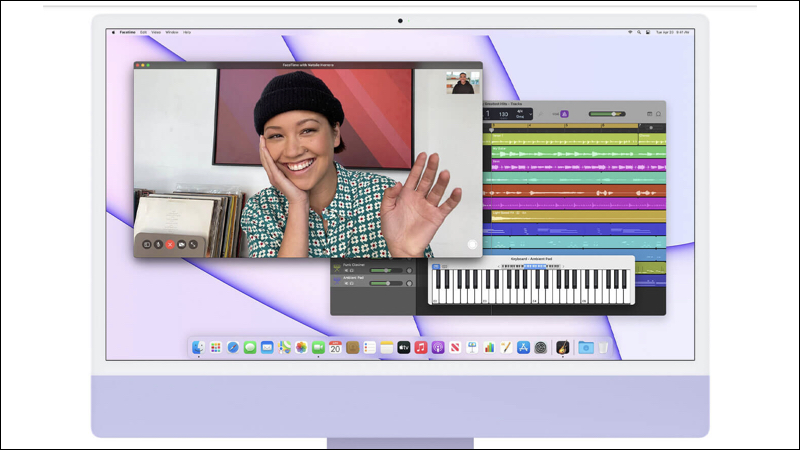Switch to piano view in Keyboard window
Screen dimensions: 800x450
436,266
